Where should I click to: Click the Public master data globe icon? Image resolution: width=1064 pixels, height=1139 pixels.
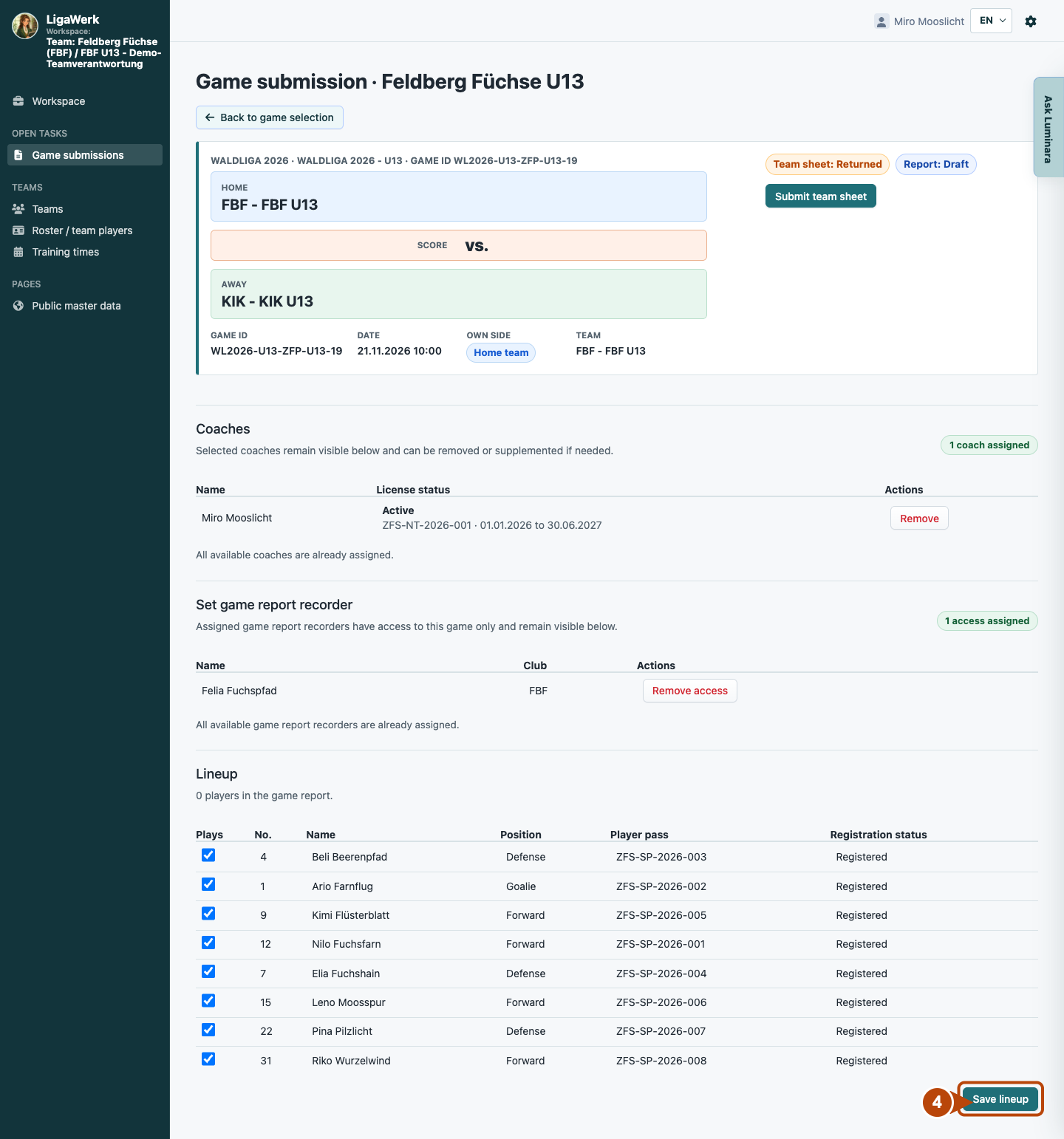coord(18,306)
